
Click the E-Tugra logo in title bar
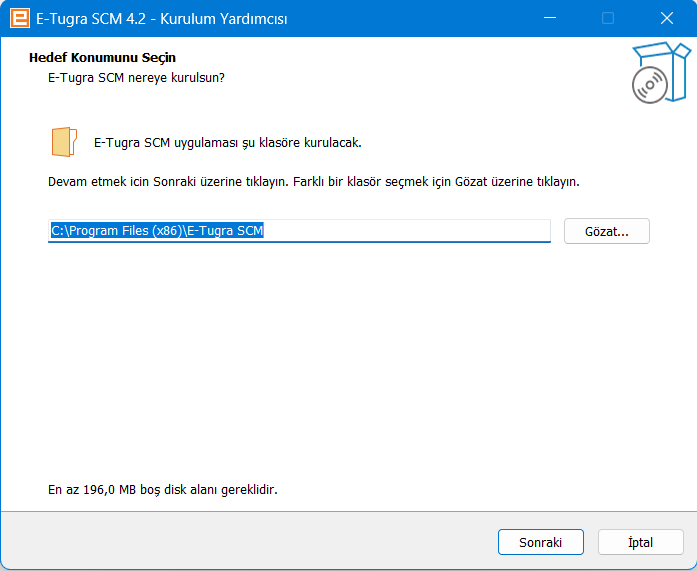18,18
